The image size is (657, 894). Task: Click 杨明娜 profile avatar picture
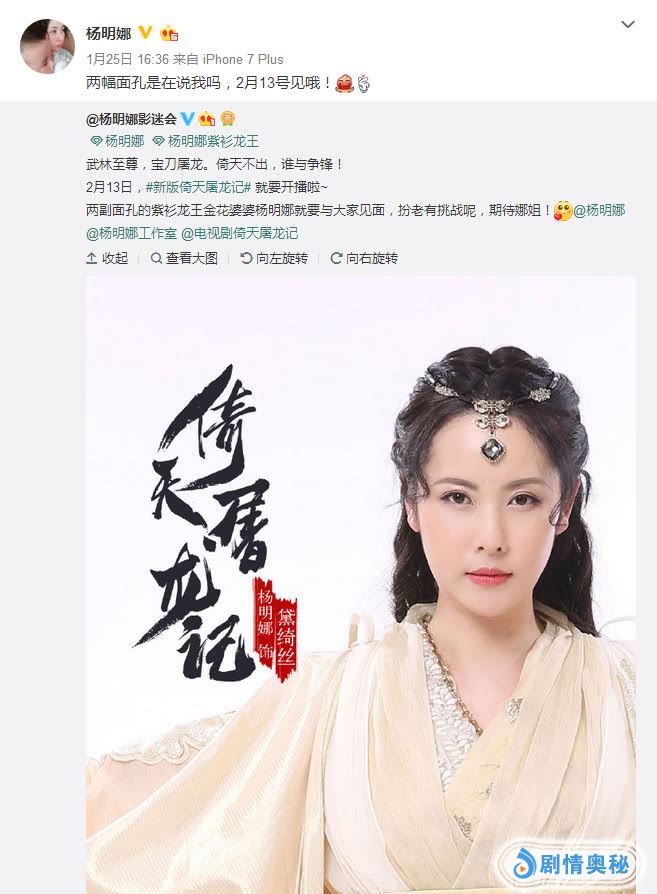tap(47, 46)
